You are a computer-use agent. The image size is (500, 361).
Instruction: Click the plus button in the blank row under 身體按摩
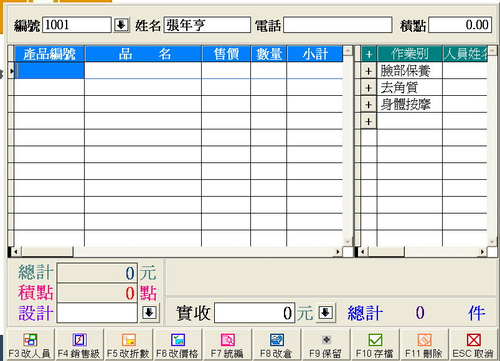[x=369, y=121]
